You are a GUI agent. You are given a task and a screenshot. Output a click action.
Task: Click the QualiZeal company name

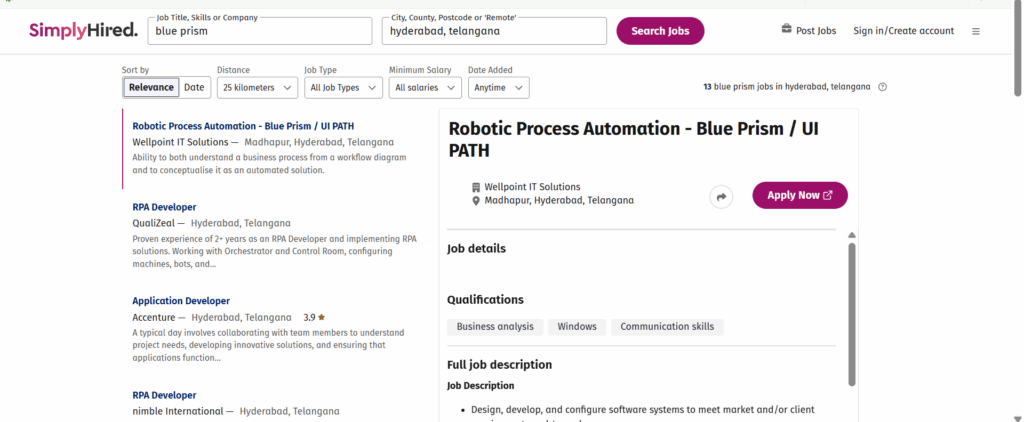point(153,223)
